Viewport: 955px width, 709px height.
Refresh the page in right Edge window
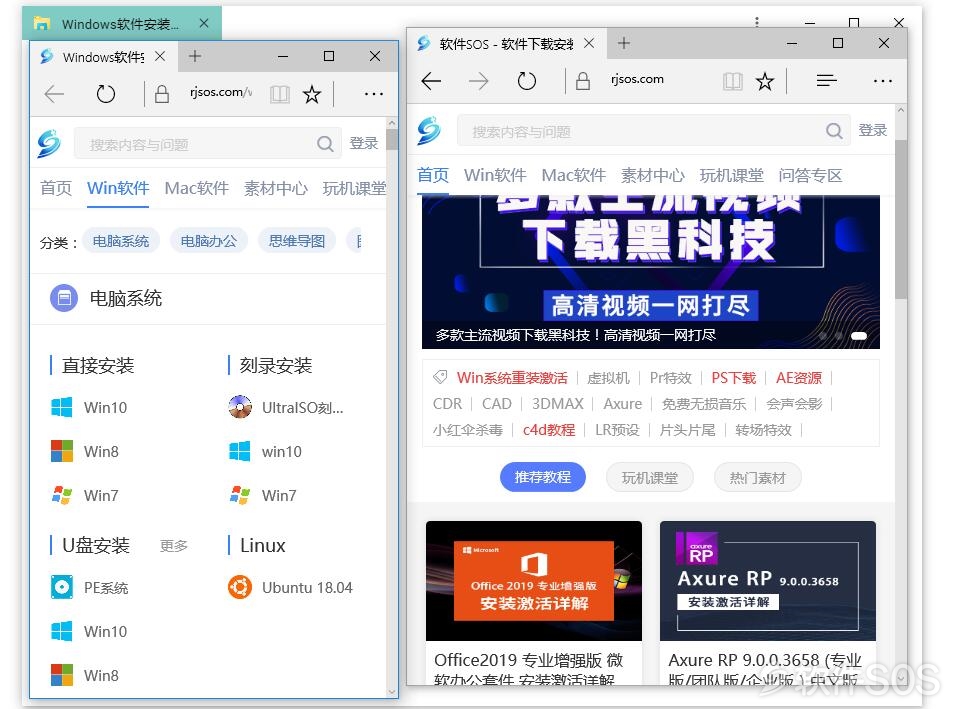[x=527, y=80]
